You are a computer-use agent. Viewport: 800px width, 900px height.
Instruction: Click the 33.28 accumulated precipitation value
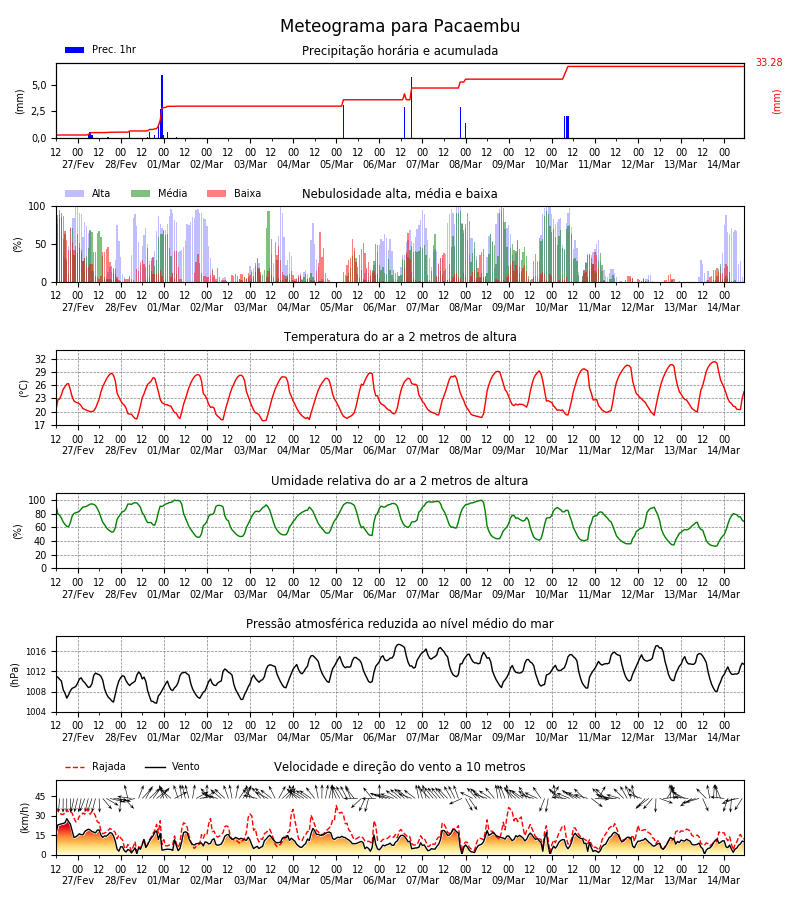click(769, 63)
